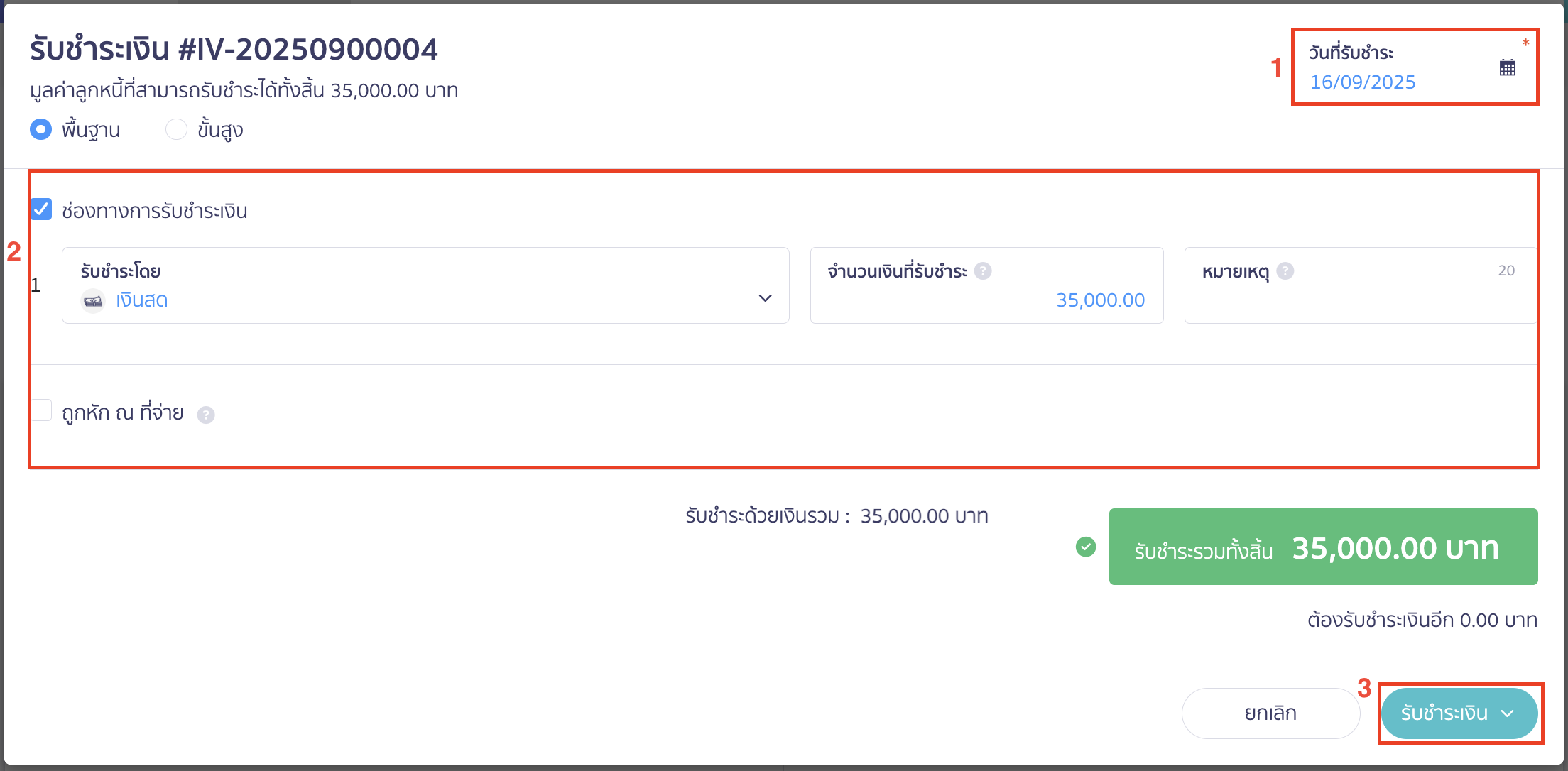The image size is (1568, 771).
Task: Click green checkmark icon beside total payment
Action: [x=1086, y=547]
